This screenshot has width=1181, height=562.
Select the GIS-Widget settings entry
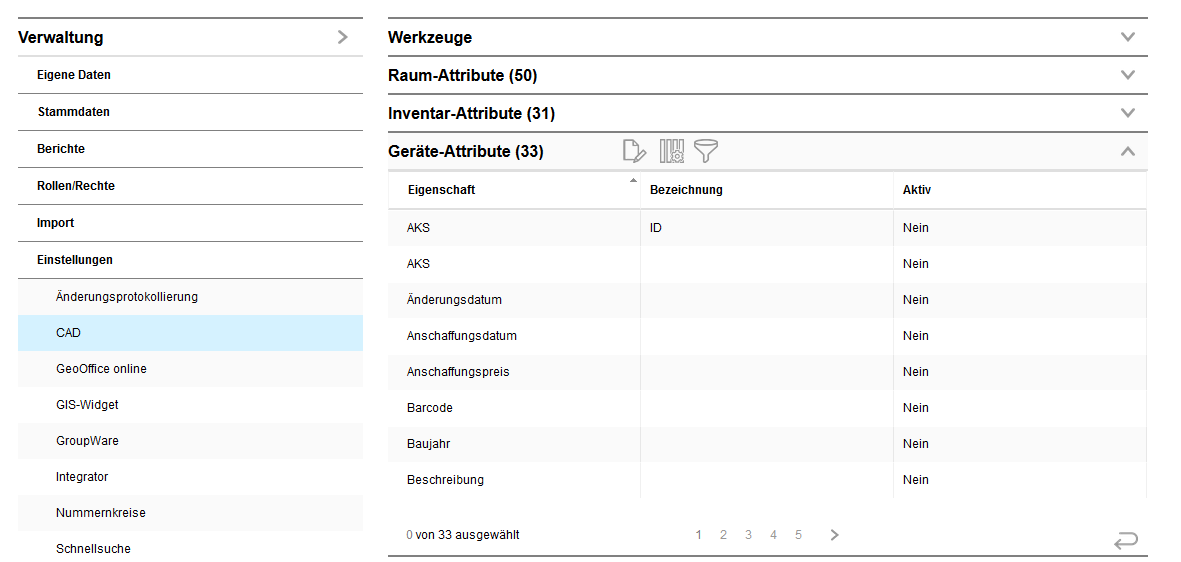click(x=87, y=405)
